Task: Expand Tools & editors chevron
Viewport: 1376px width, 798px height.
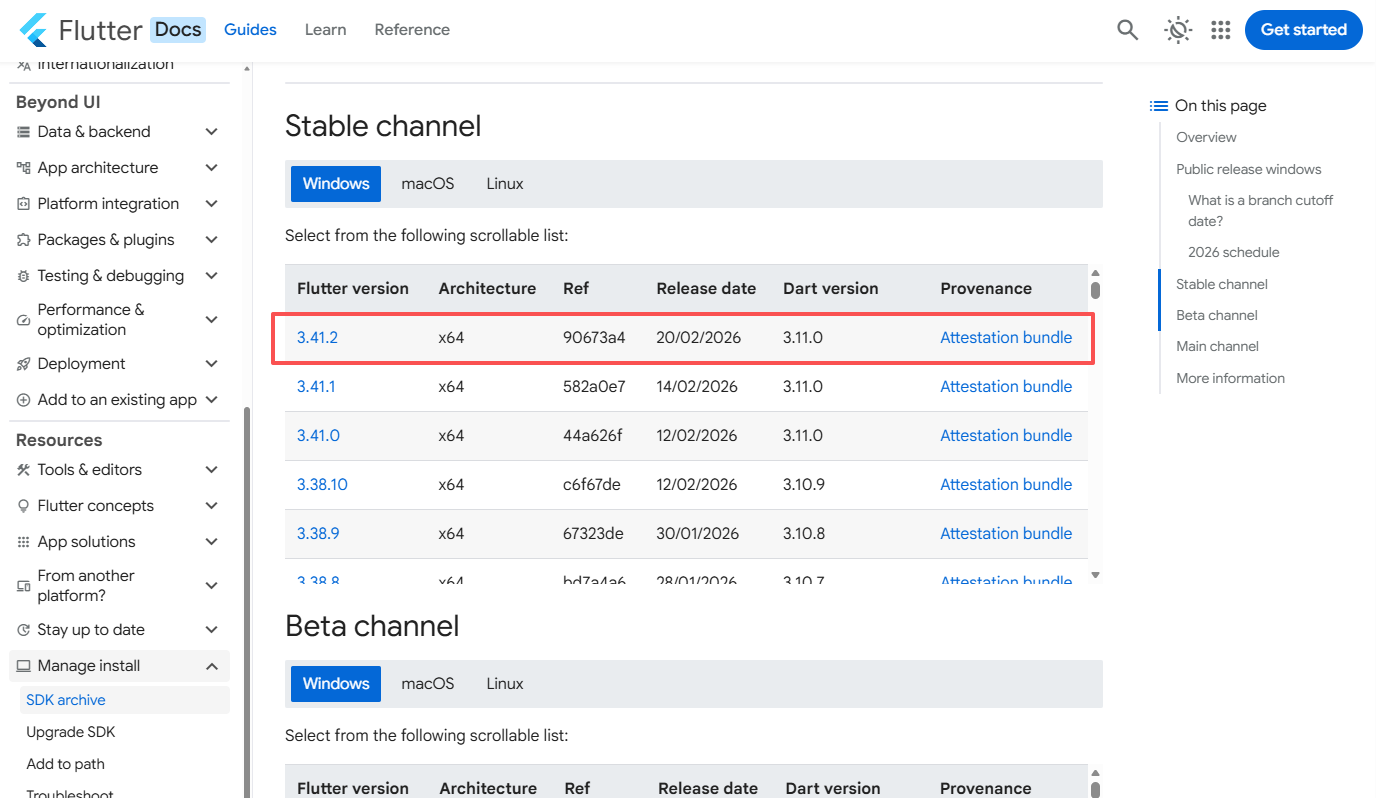Action: point(211,470)
